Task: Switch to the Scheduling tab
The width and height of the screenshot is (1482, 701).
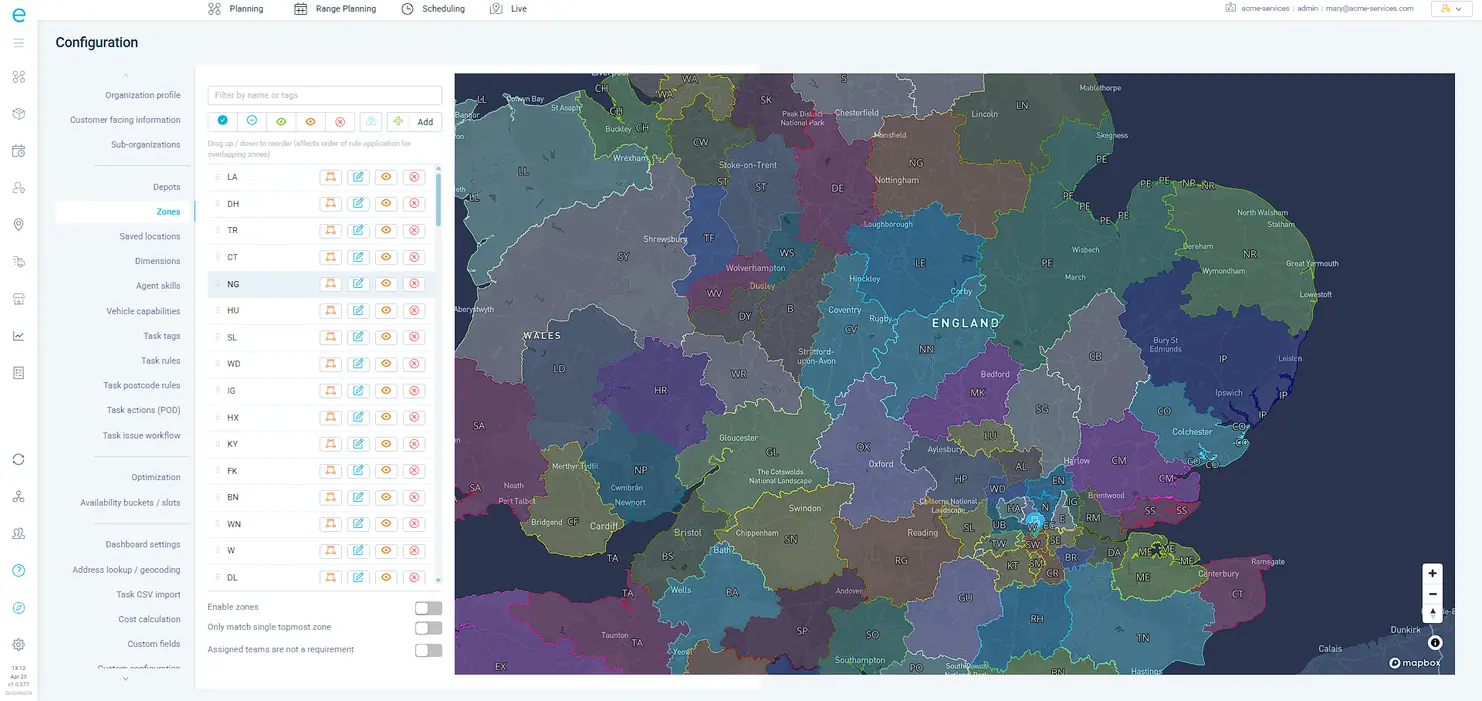Action: click(433, 8)
